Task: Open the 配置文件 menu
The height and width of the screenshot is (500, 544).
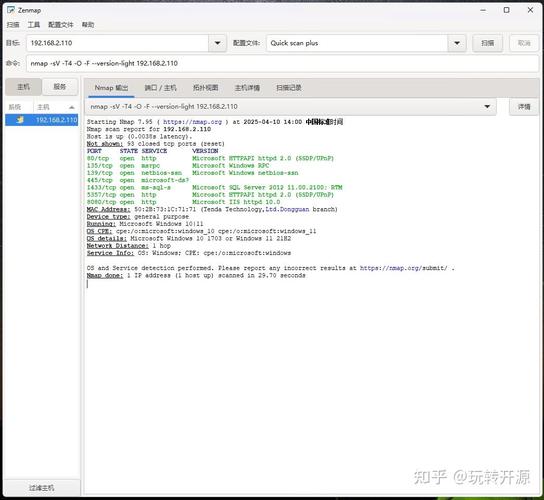Action: tap(61, 25)
